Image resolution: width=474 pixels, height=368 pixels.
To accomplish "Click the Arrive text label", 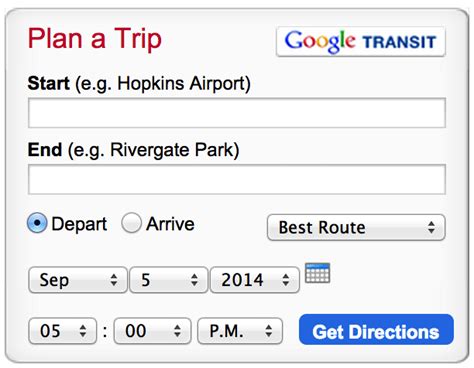I will pyautogui.click(x=170, y=224).
